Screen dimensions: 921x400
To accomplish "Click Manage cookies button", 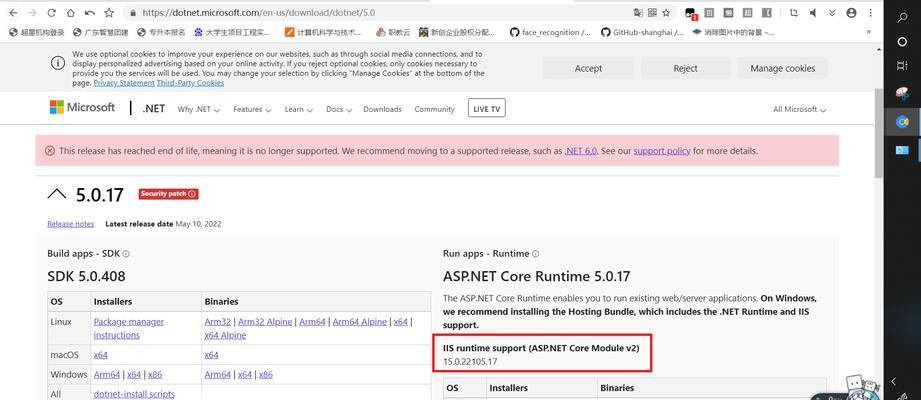I will (782, 68).
